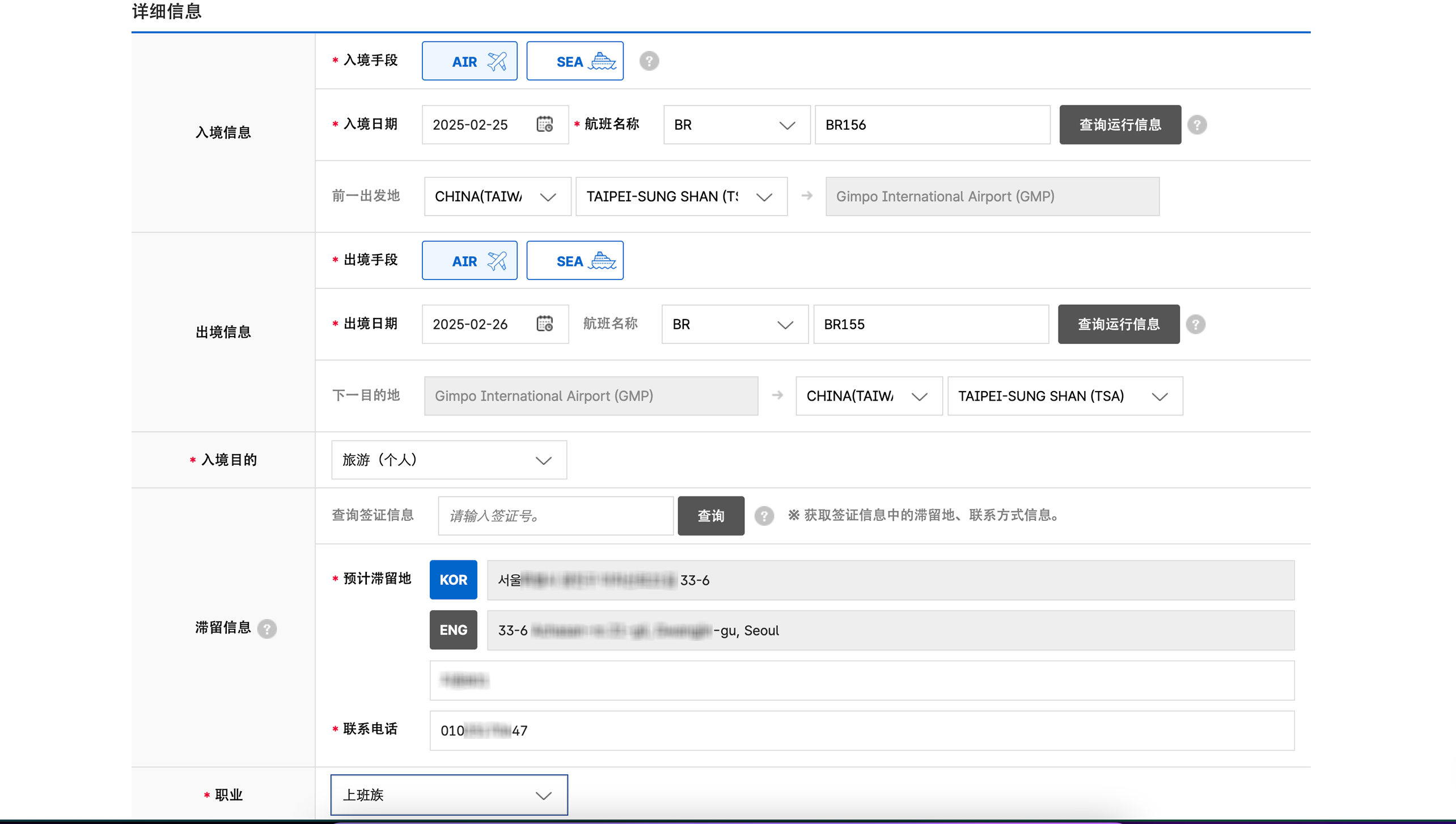Open 入境目的 travel purpose dropdown
The height and width of the screenshot is (824, 1456).
click(x=448, y=460)
